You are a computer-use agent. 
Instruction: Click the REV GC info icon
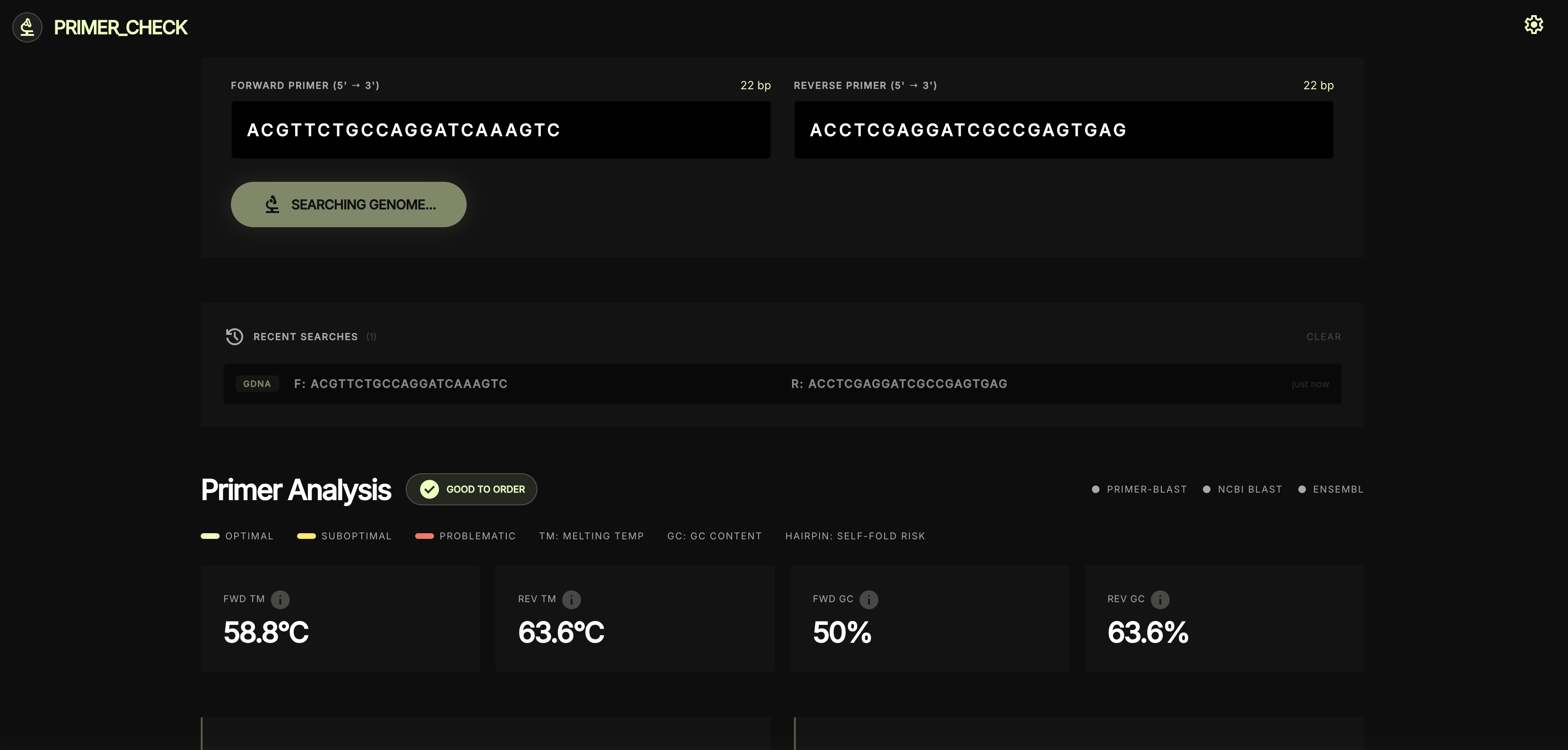pos(1159,600)
